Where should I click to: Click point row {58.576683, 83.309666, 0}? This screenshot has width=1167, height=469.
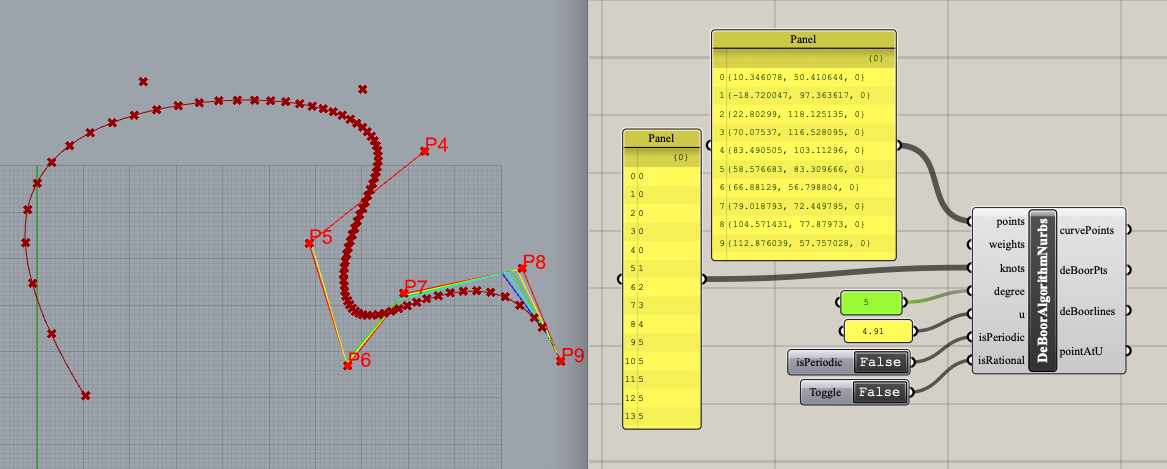803,170
